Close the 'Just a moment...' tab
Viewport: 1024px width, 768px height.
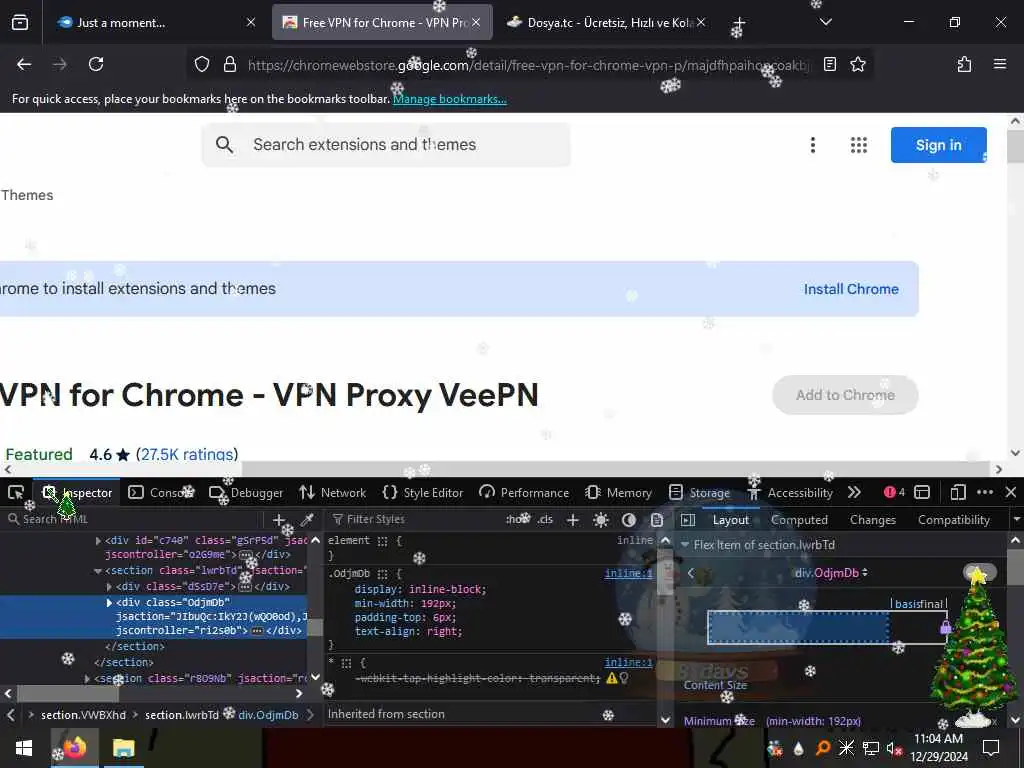coord(251,22)
